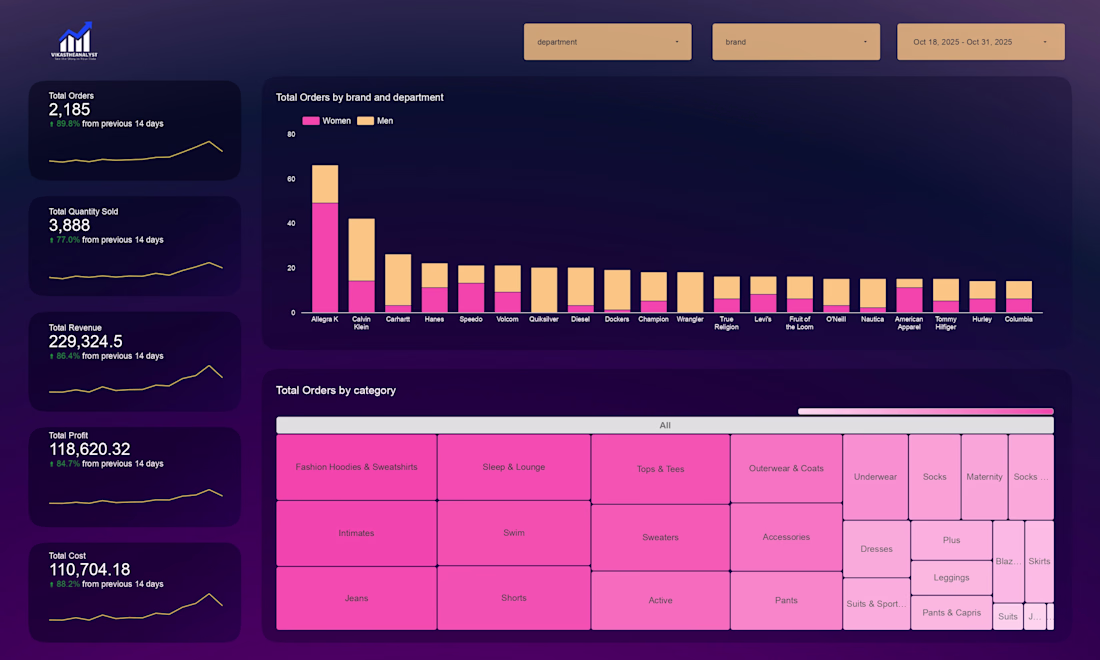Click the Total Revenue 229,324.5 value

point(86,342)
